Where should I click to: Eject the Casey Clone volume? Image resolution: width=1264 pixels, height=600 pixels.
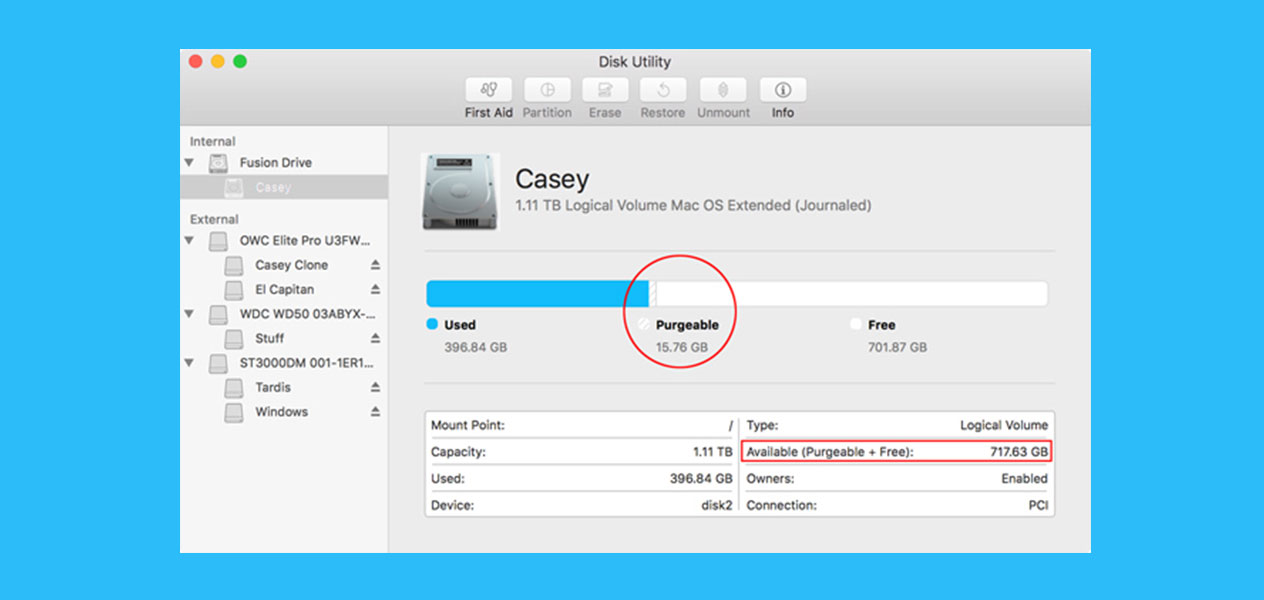[376, 265]
